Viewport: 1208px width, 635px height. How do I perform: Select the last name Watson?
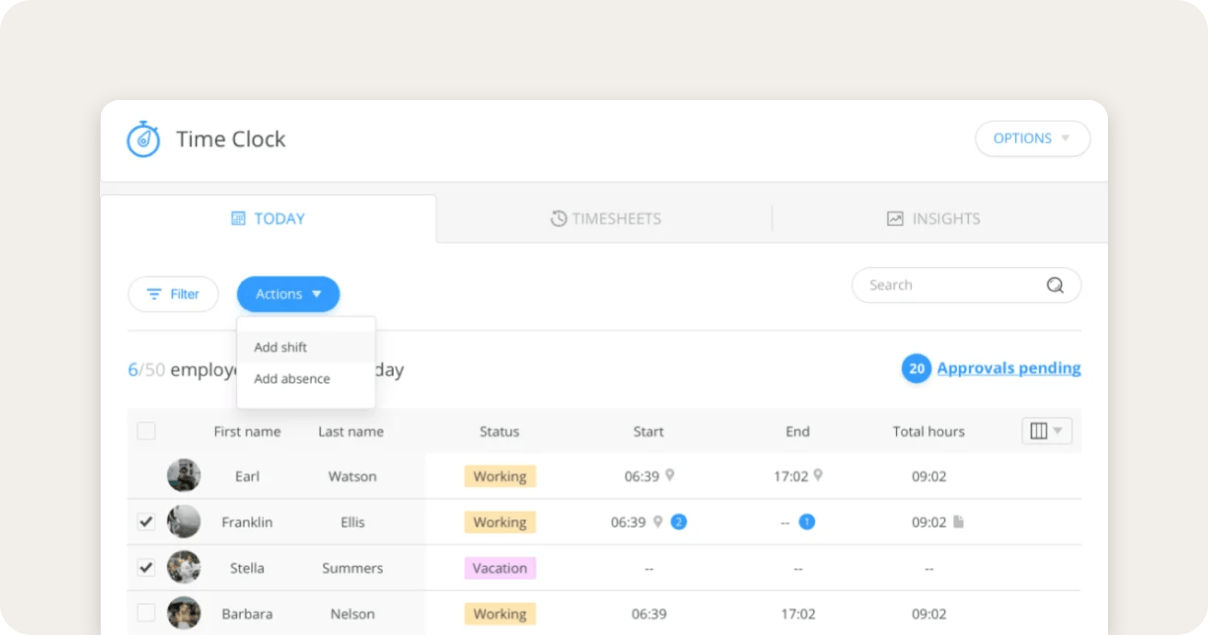click(353, 476)
